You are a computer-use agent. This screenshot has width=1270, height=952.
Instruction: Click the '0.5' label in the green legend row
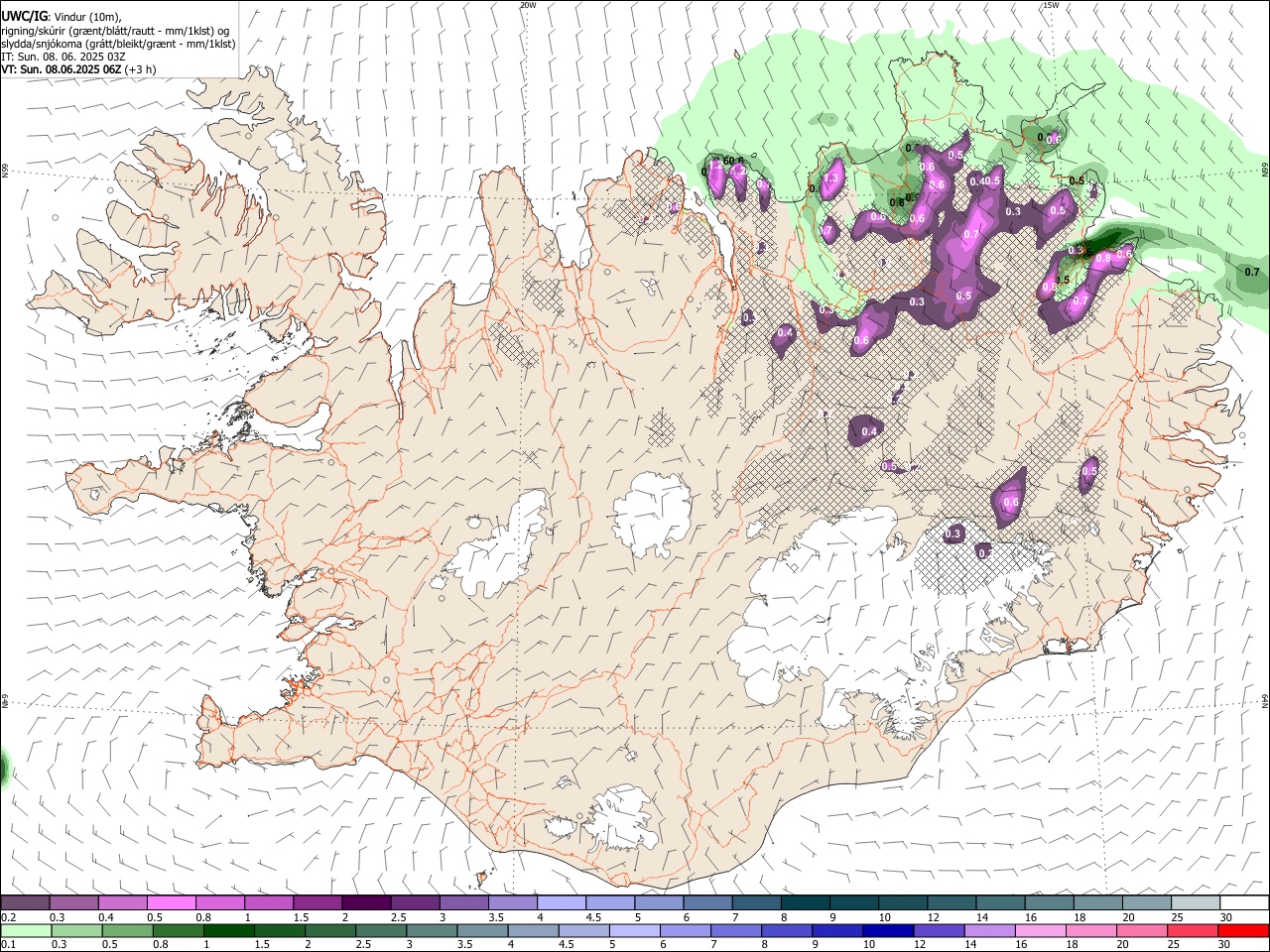pyautogui.click(x=112, y=944)
